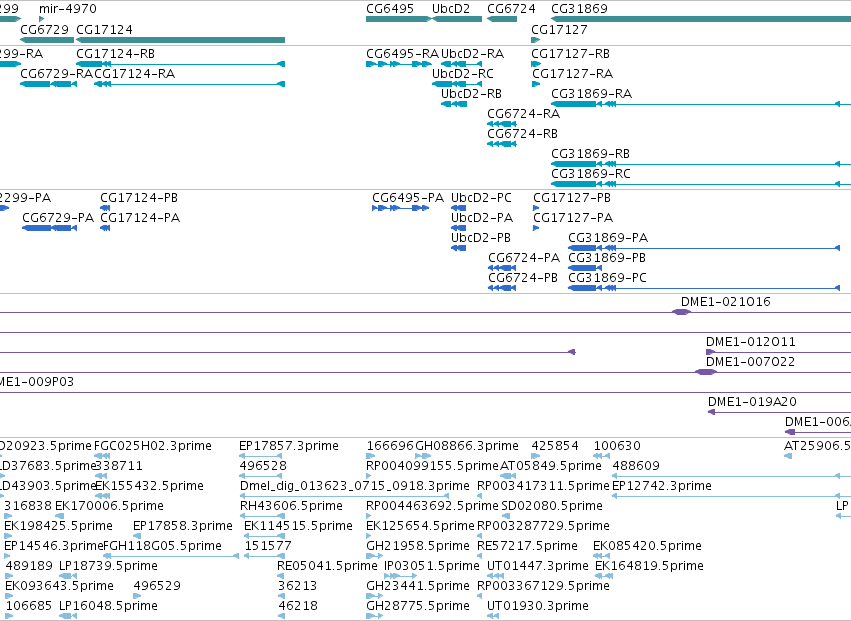Click the CG6729 gene bar
Screen dimensions: 851x621
pyautogui.click(x=47, y=40)
